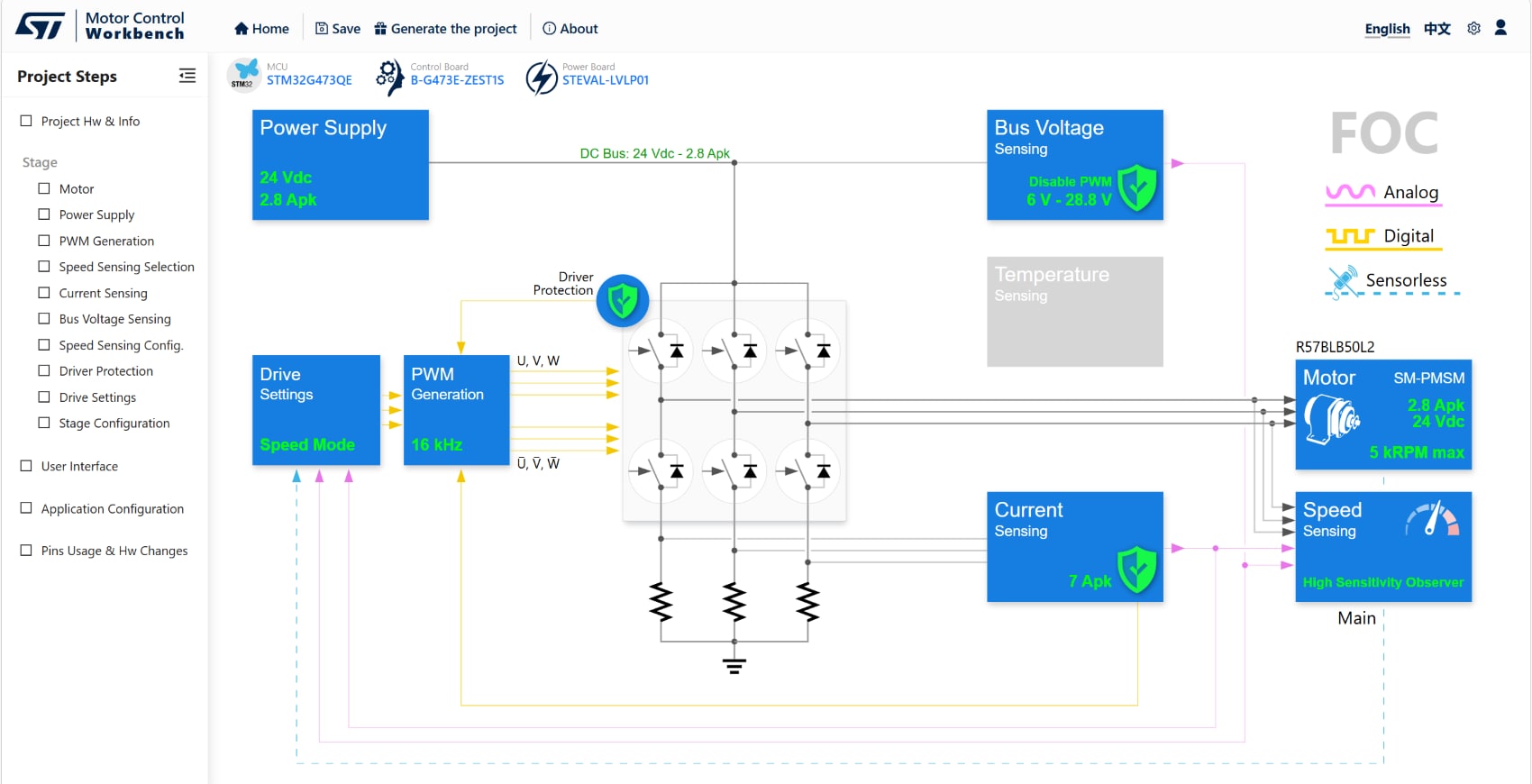Viewport: 1532px width, 784px height.
Task: Click the Main label under Speed Sensing
Action: 1356,618
